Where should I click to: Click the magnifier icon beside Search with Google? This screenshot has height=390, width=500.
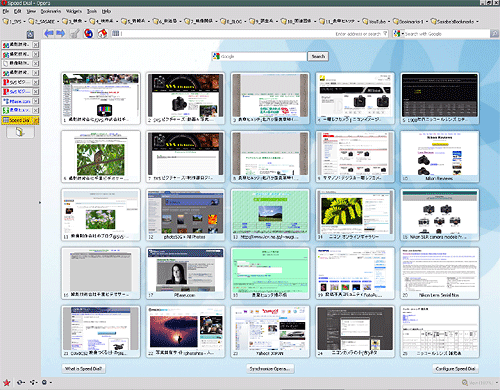(494, 34)
